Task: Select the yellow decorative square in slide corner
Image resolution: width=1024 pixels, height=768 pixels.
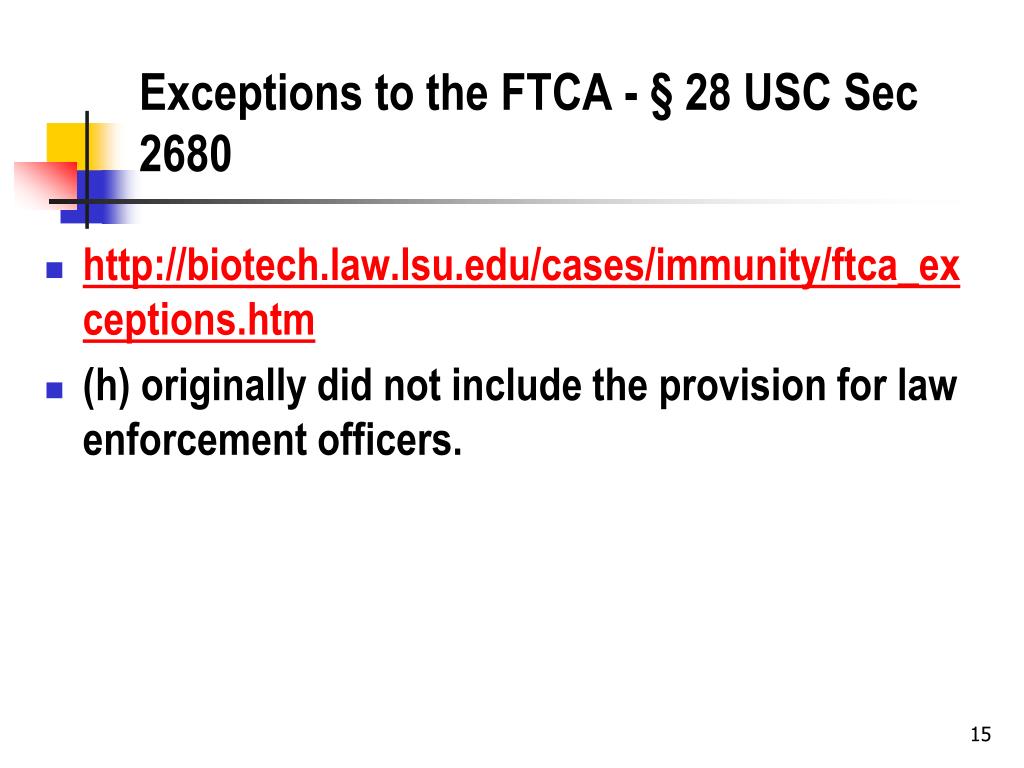Action: coord(65,145)
